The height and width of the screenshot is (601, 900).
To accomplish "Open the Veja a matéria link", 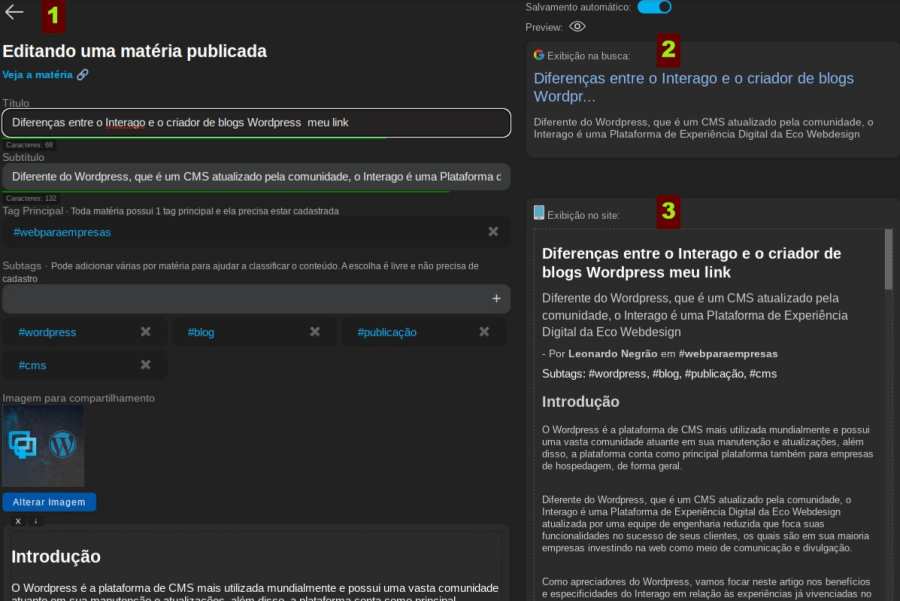I will pos(37,75).
